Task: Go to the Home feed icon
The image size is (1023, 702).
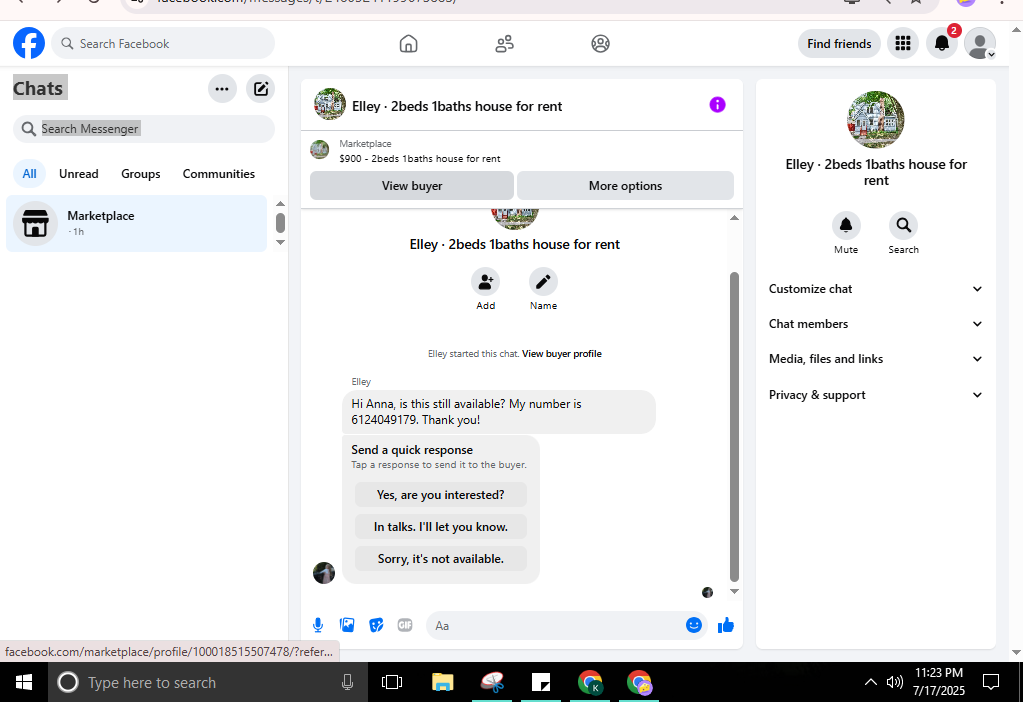Action: pyautogui.click(x=408, y=44)
